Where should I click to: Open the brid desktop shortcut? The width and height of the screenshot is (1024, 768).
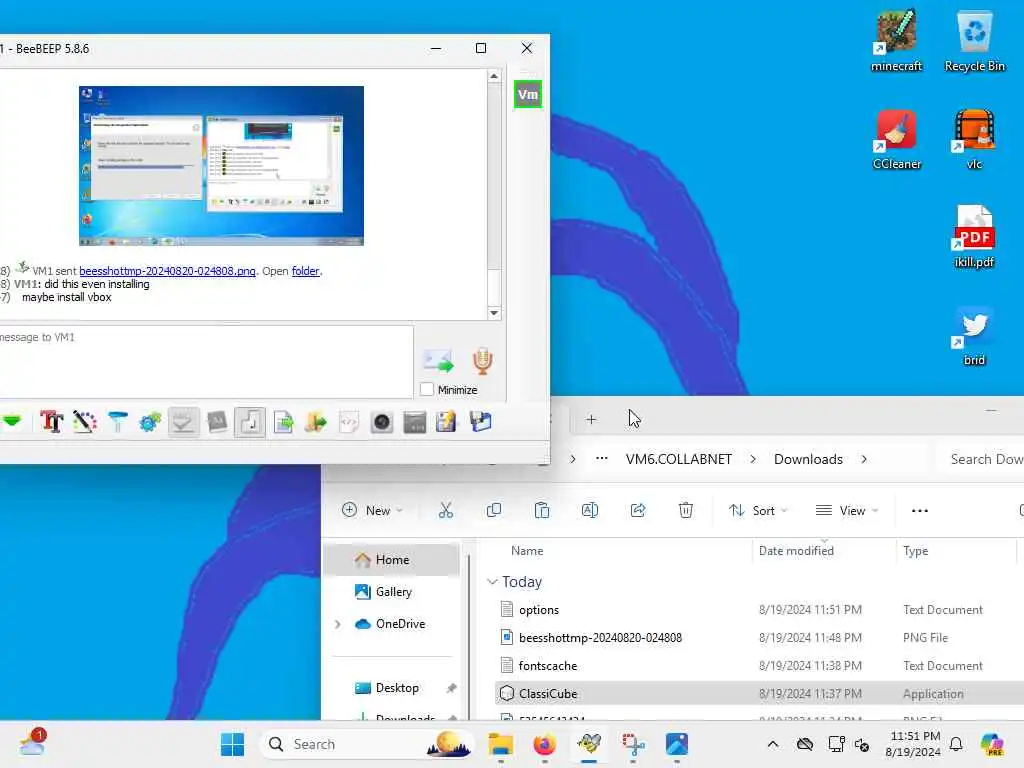pos(974,336)
